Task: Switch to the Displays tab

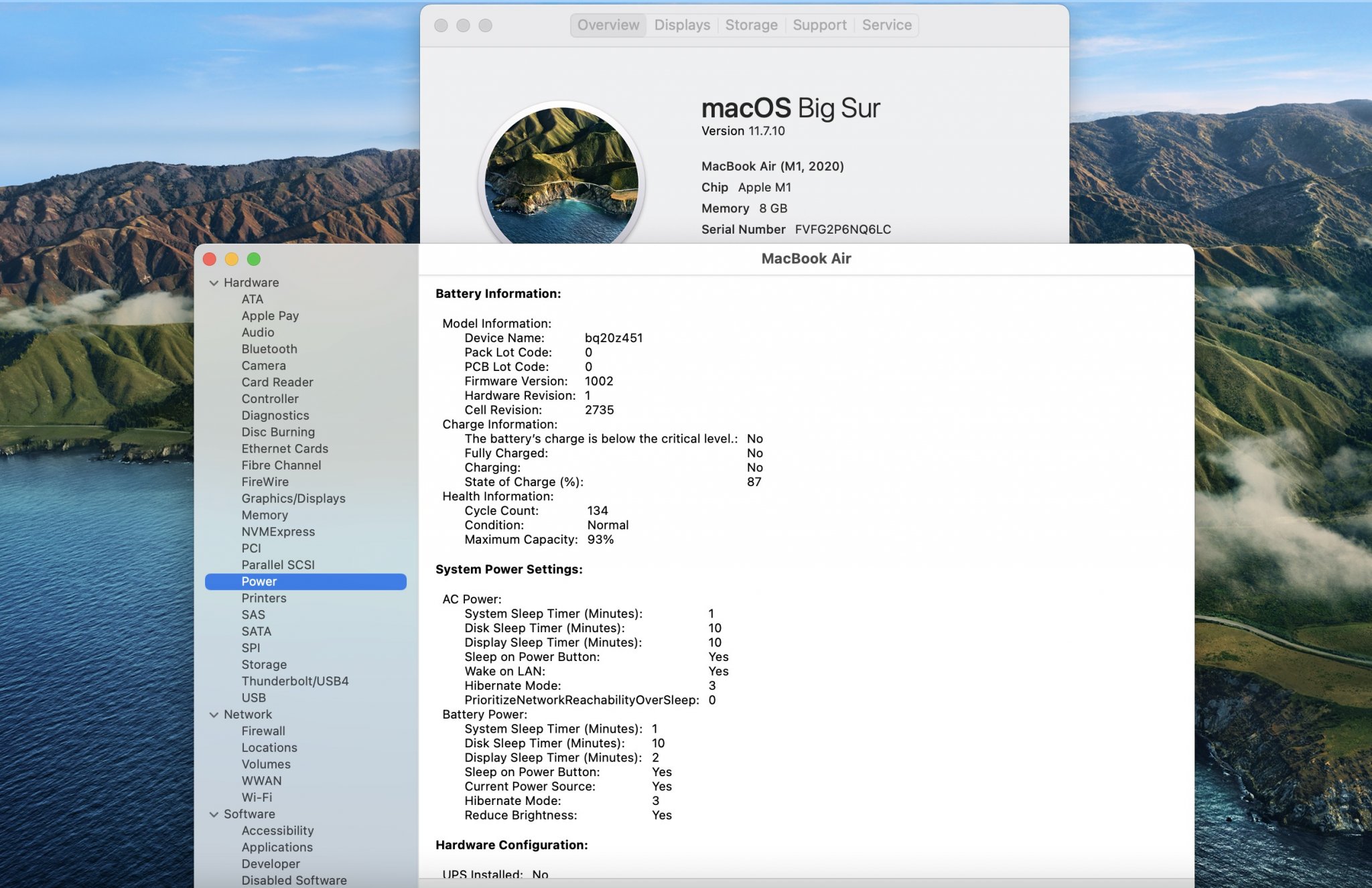Action: coord(681,25)
